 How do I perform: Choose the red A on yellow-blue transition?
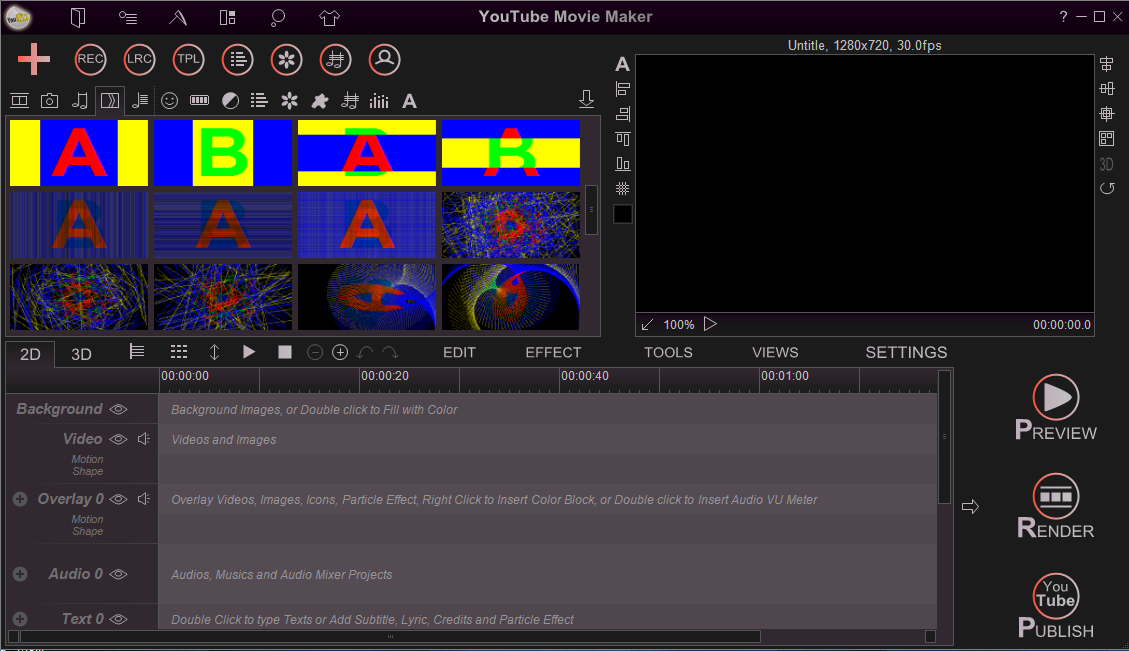coord(79,153)
